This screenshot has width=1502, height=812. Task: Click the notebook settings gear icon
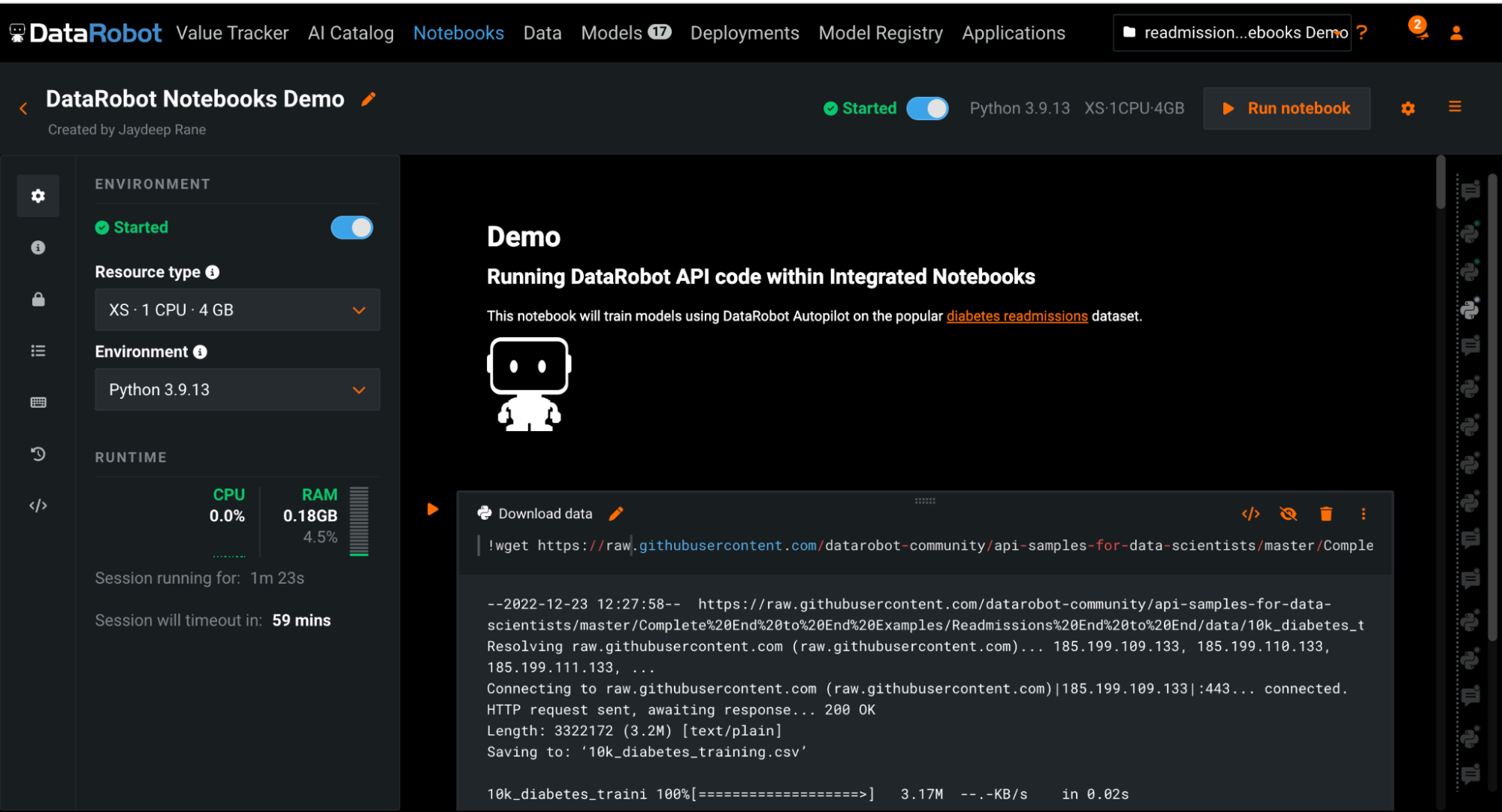point(1408,107)
